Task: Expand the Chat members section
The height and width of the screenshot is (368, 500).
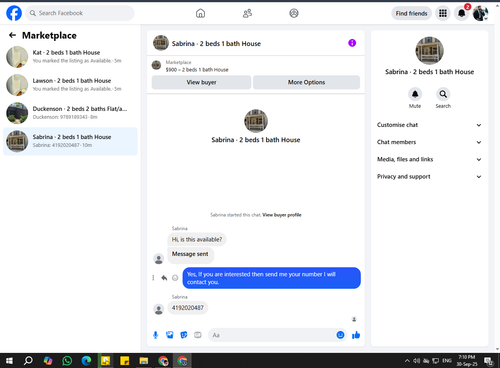Action: point(429,142)
